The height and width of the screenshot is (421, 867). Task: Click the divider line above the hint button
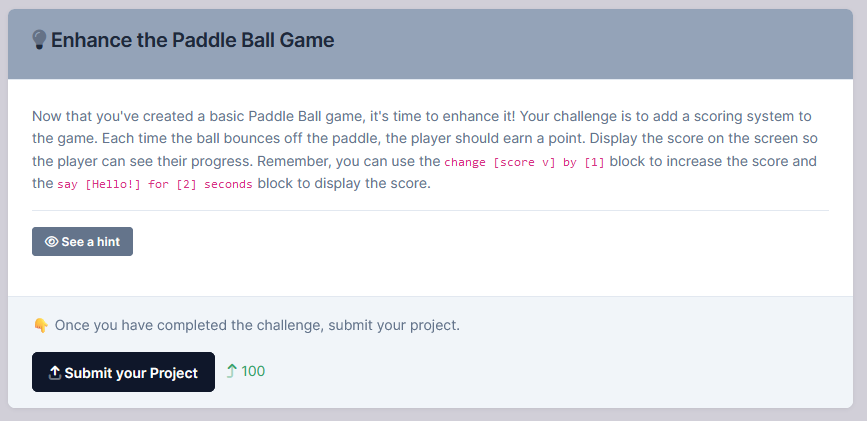430,210
